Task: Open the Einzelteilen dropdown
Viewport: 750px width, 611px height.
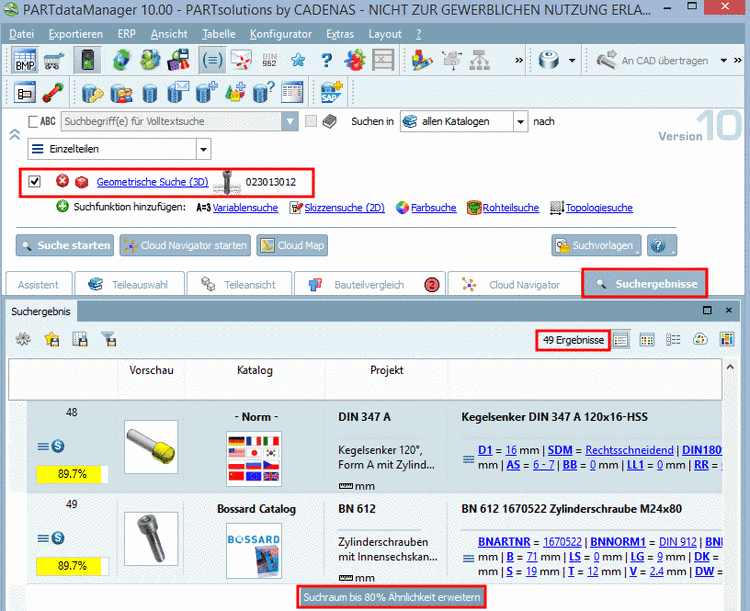Action: [x=203, y=149]
